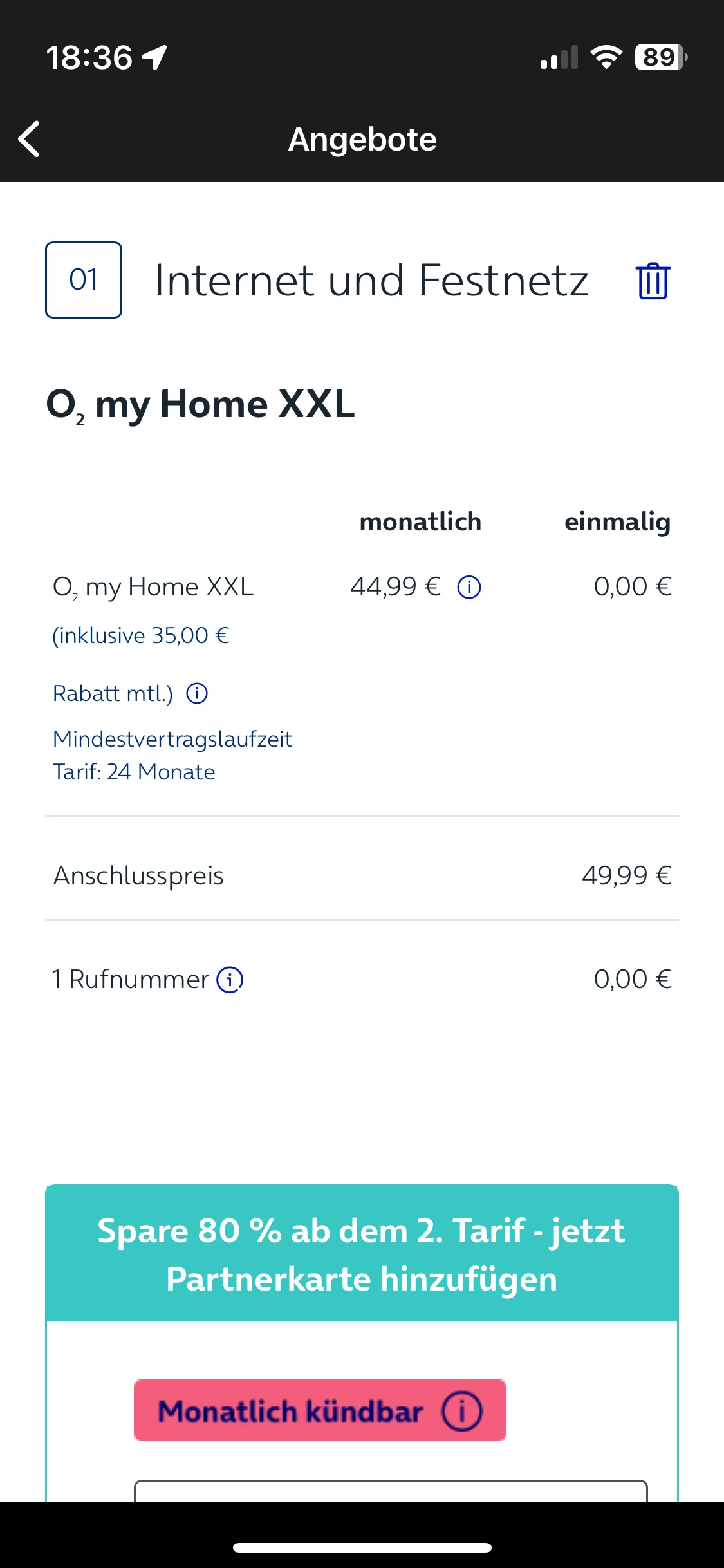
Task: Tap the bold O2 my Home XXL heading
Action: [200, 404]
